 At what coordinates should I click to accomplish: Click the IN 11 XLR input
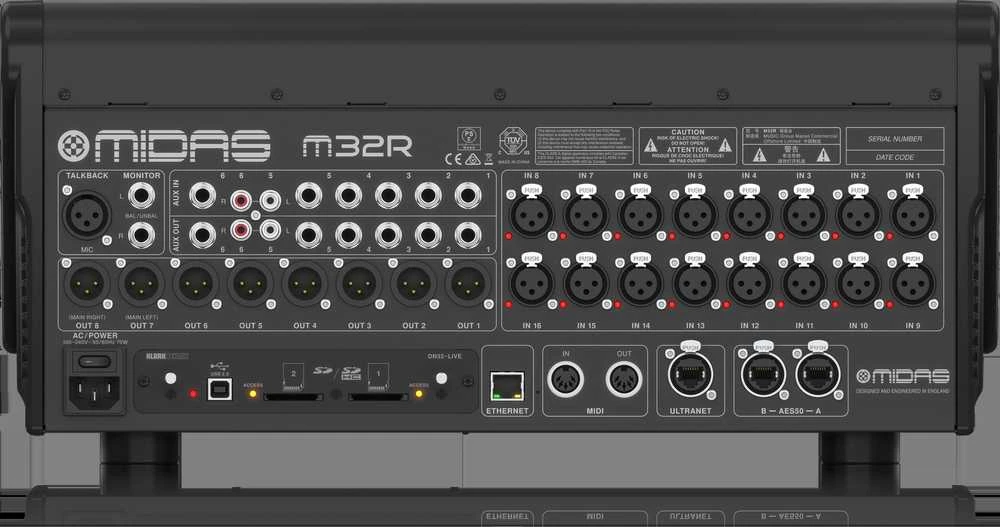click(804, 284)
